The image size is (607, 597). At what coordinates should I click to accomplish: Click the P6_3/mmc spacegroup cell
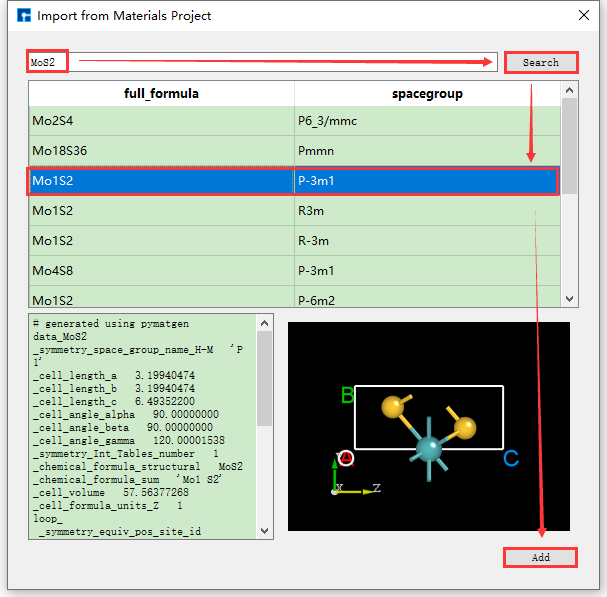[x=428, y=122]
